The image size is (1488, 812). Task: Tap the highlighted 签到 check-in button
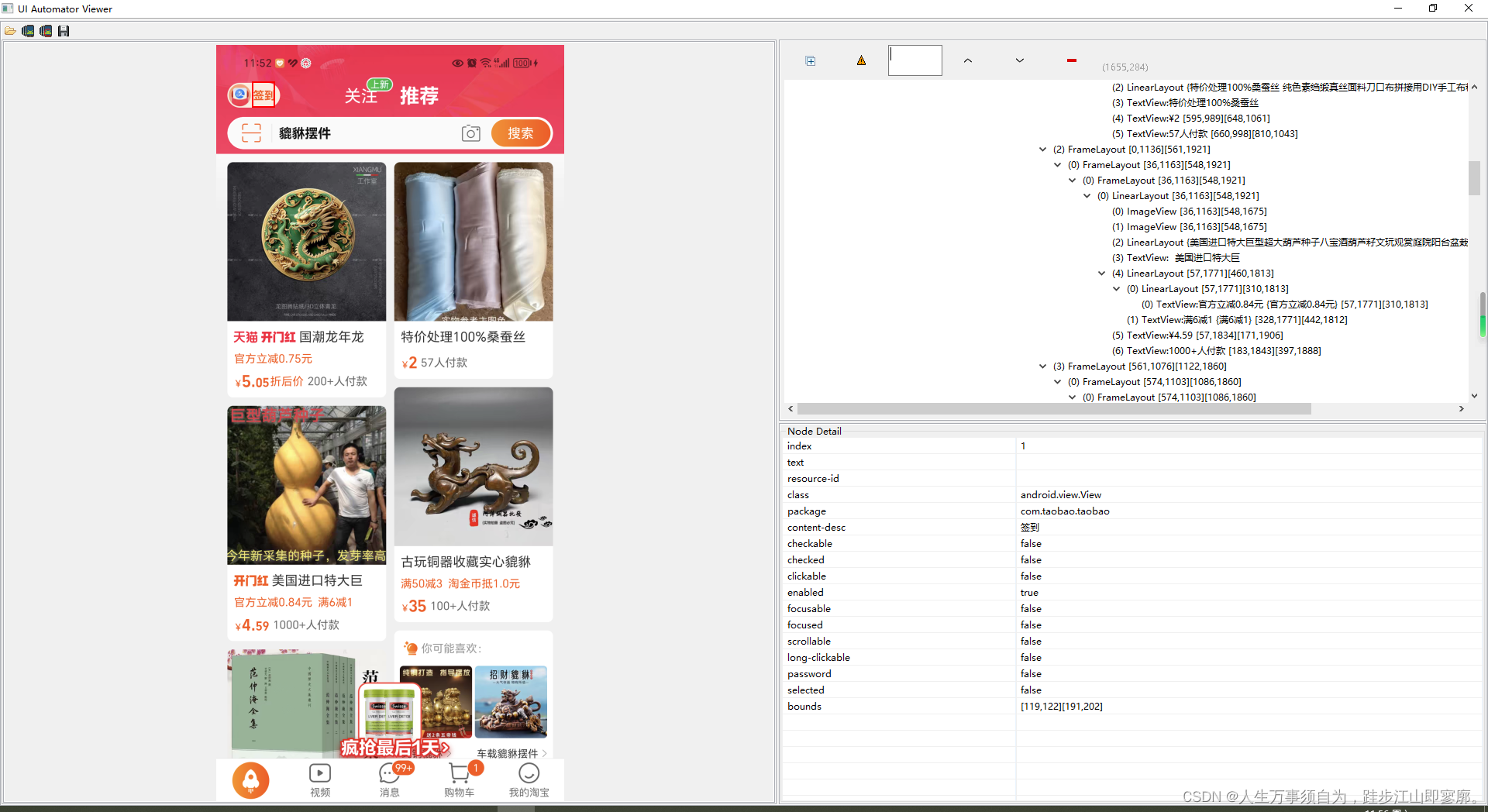point(263,95)
